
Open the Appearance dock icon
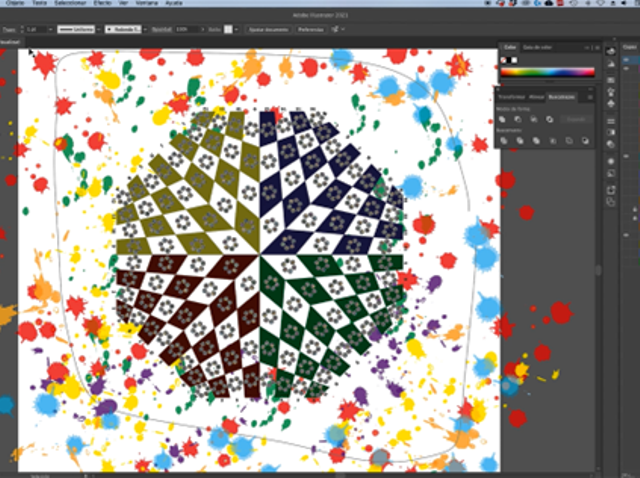click(x=611, y=161)
